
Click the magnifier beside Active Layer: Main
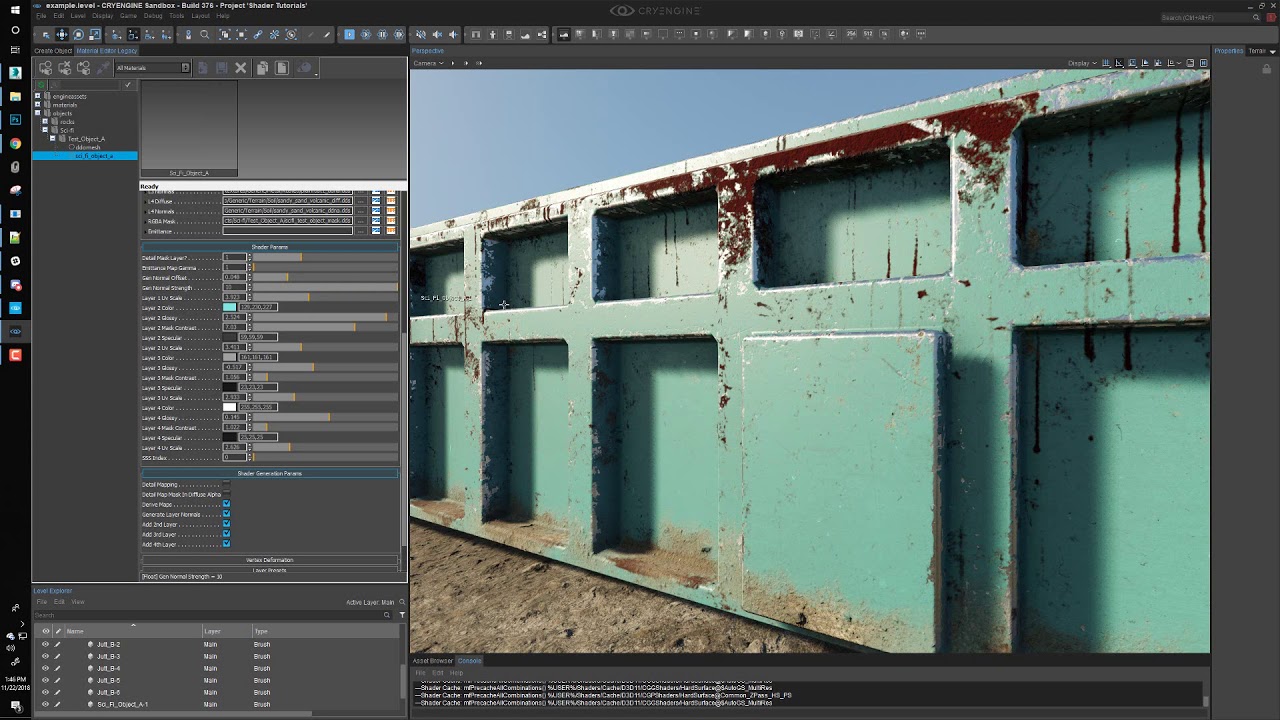point(402,602)
